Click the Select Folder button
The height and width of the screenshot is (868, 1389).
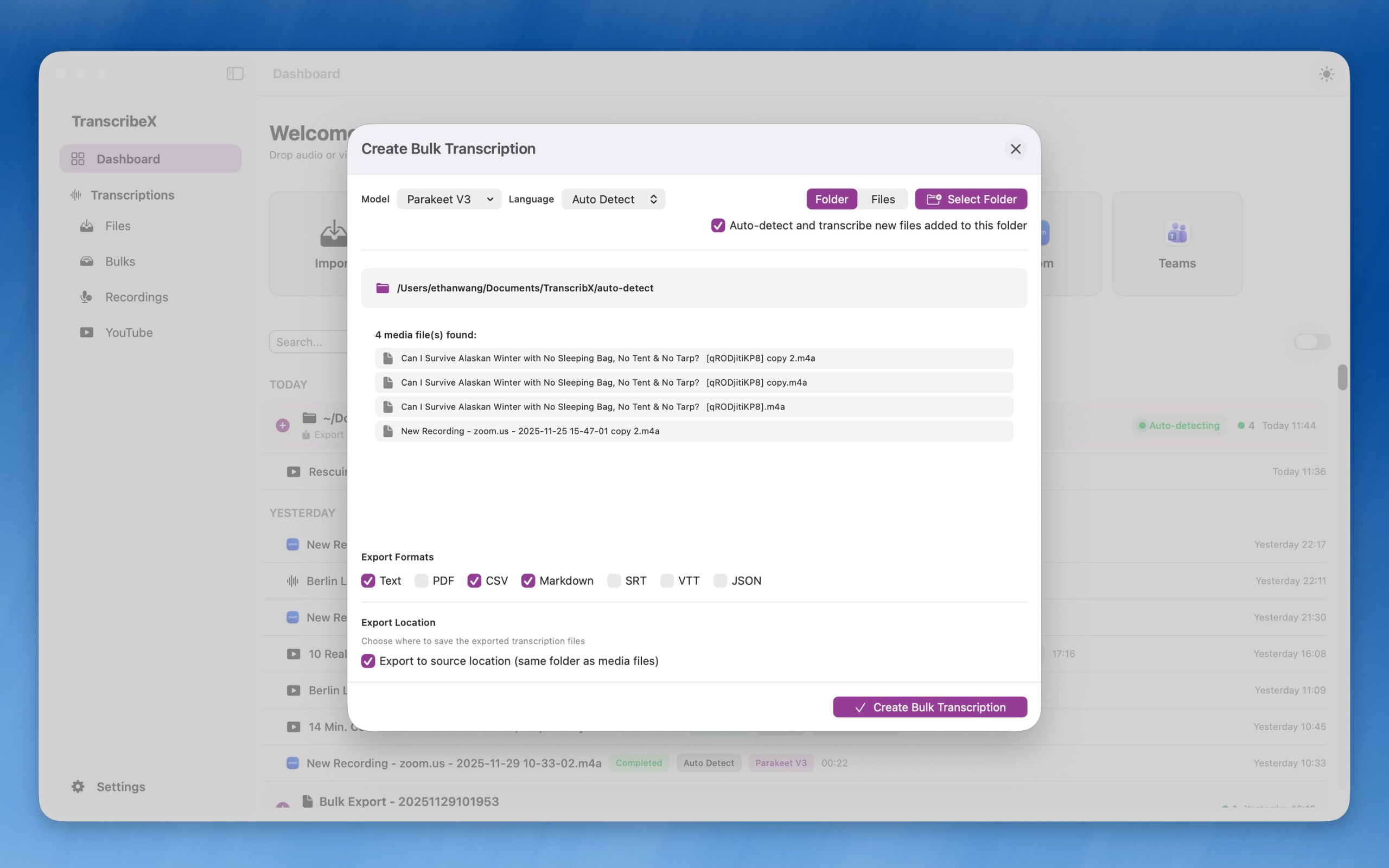click(971, 199)
